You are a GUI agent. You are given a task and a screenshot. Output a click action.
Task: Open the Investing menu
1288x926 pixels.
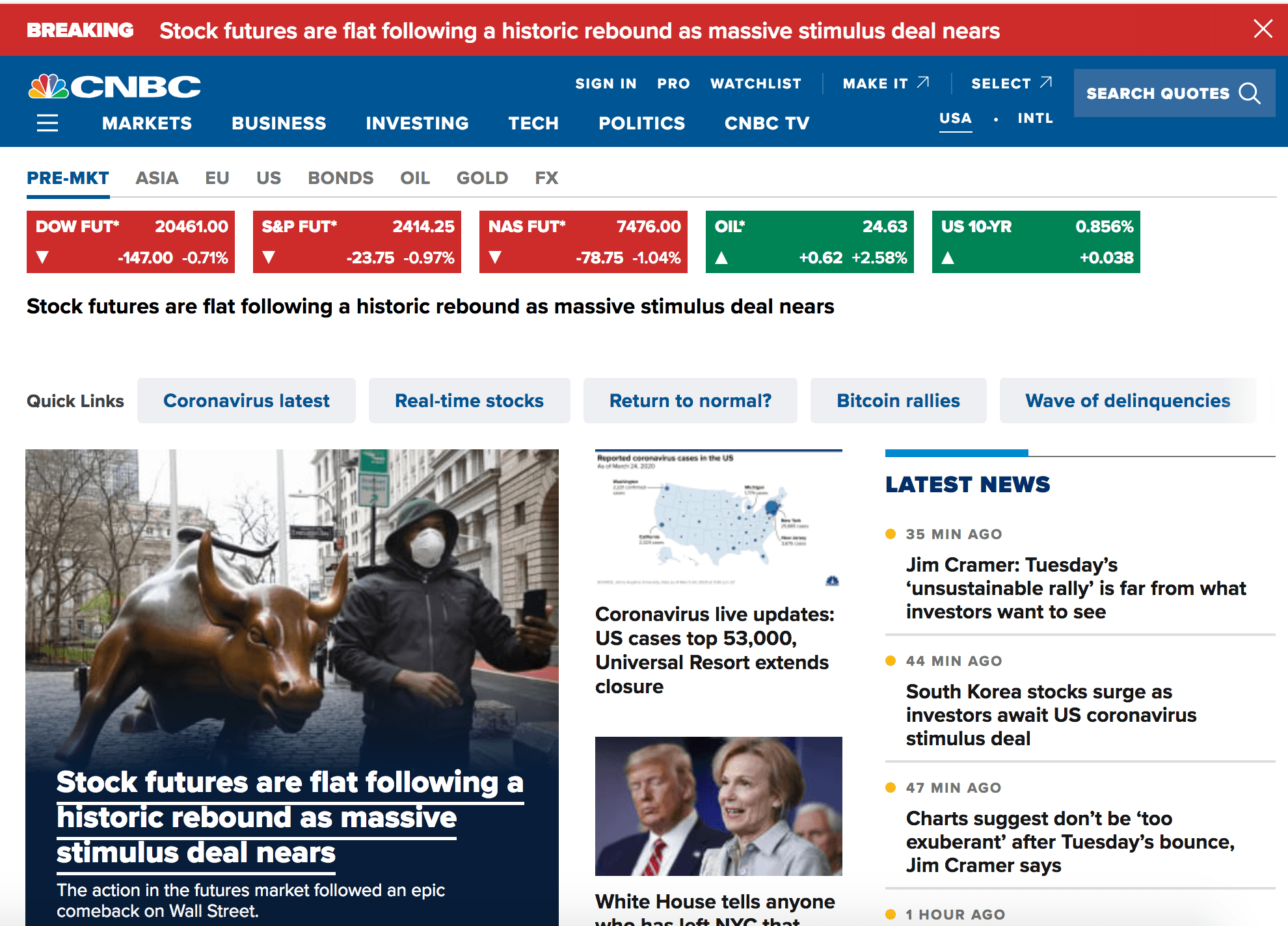click(417, 123)
